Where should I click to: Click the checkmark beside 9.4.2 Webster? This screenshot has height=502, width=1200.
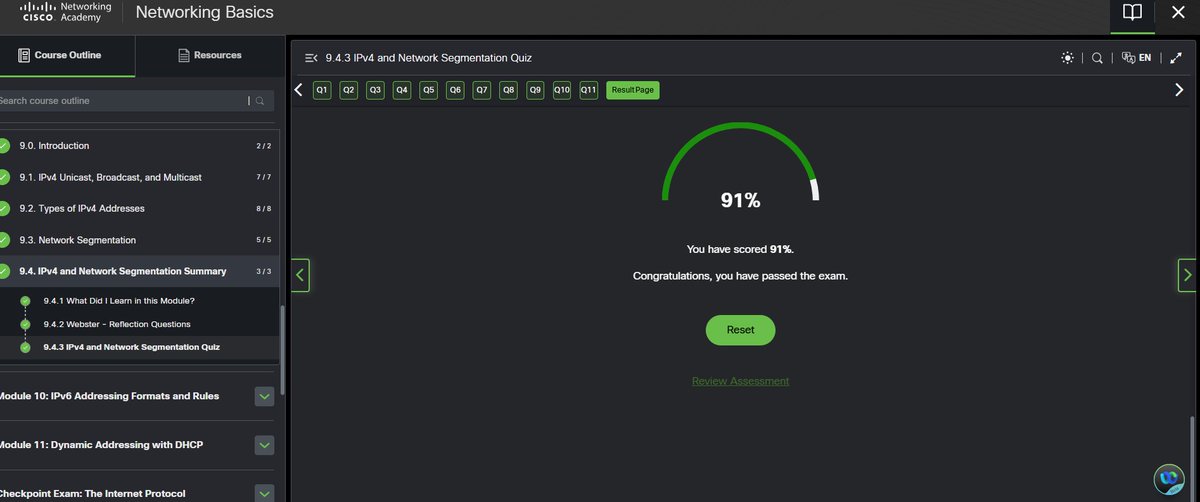tap(25, 324)
